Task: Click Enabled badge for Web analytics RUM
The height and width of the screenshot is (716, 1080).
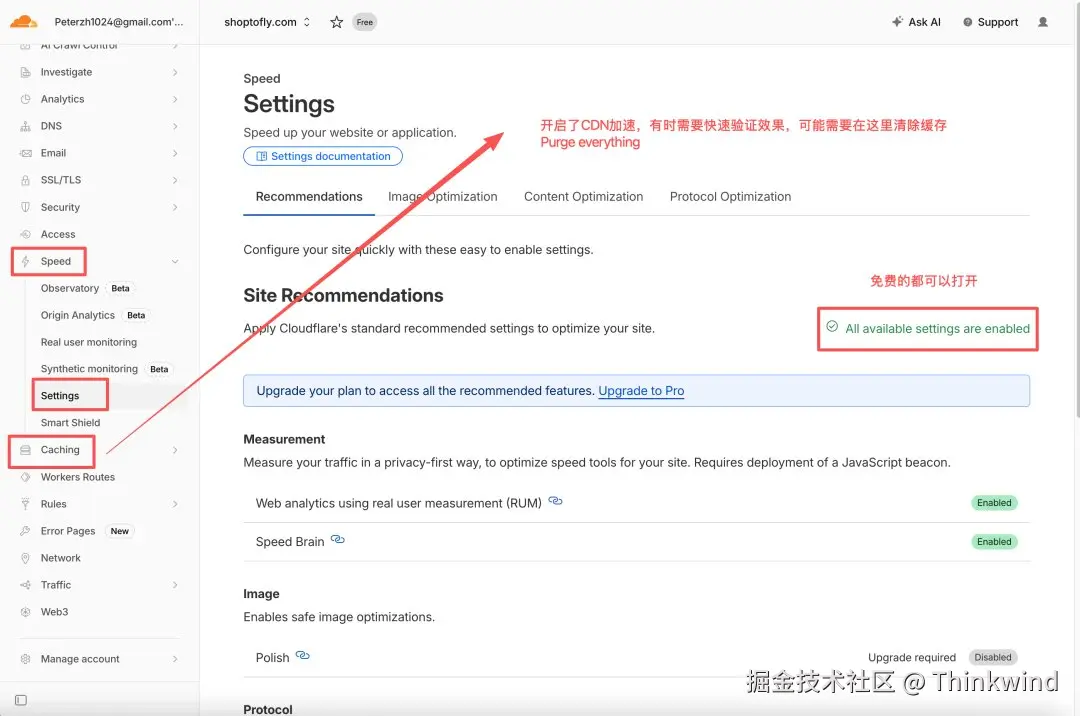Action: pos(994,503)
